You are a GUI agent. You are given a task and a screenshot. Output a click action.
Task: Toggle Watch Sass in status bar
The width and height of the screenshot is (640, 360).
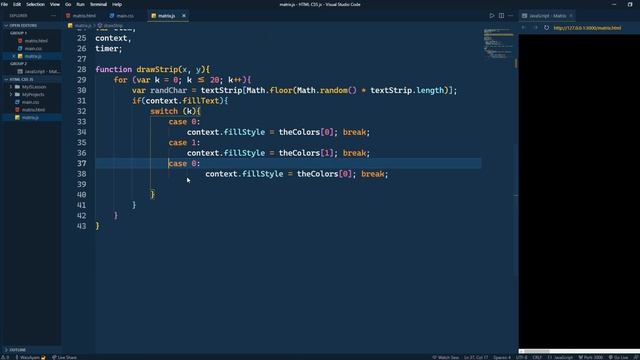click(x=445, y=357)
